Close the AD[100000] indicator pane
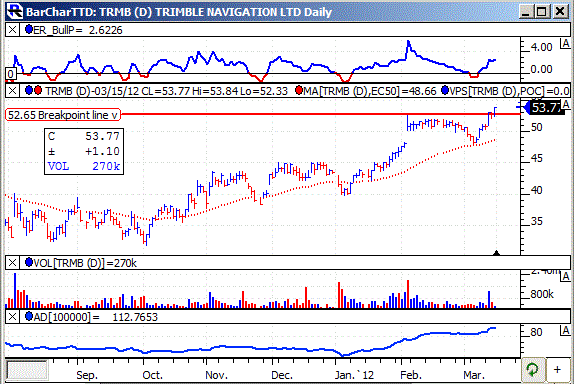The height and width of the screenshot is (384, 574). coord(12,317)
